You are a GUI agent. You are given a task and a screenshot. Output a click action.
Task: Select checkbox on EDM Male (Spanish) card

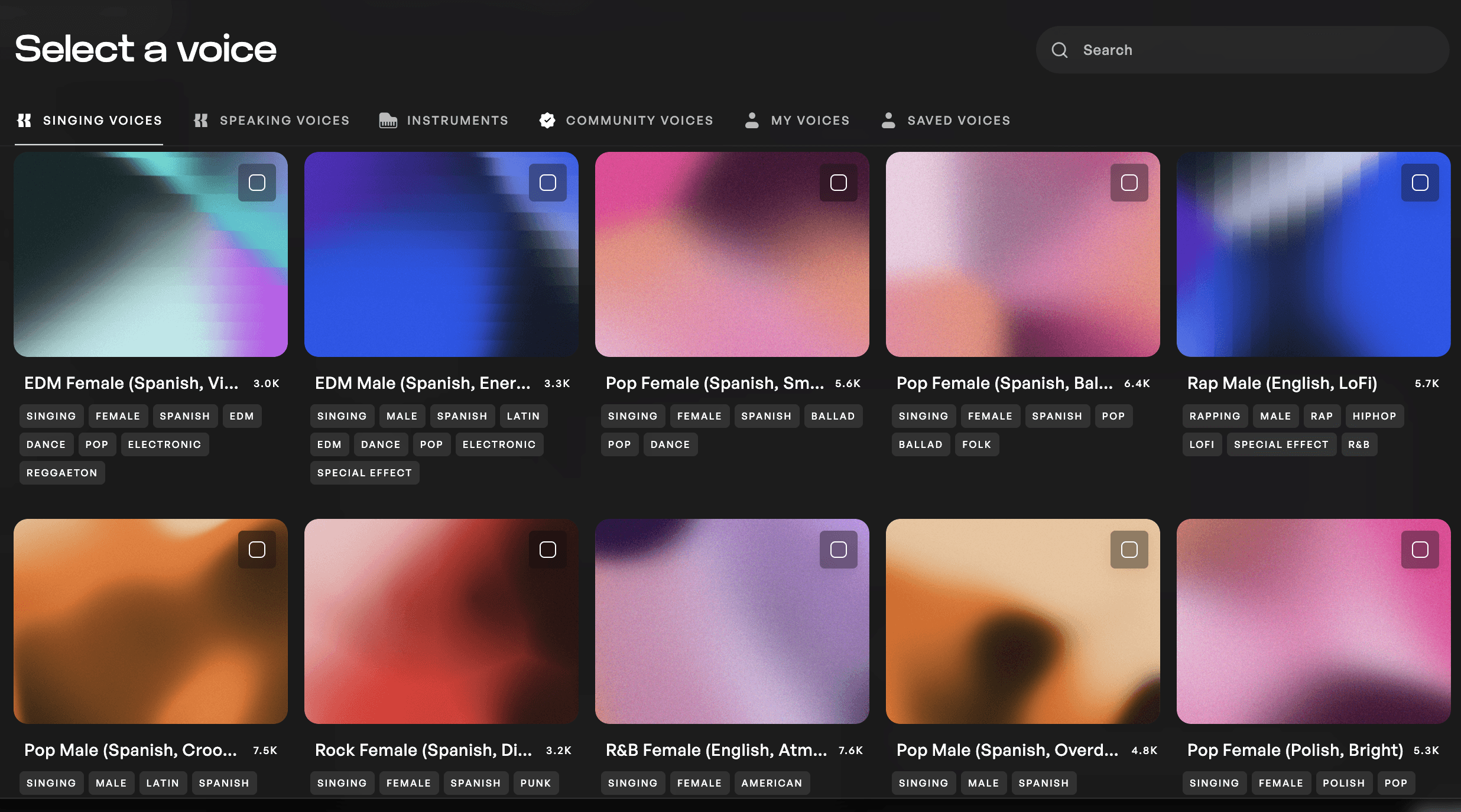tap(548, 183)
